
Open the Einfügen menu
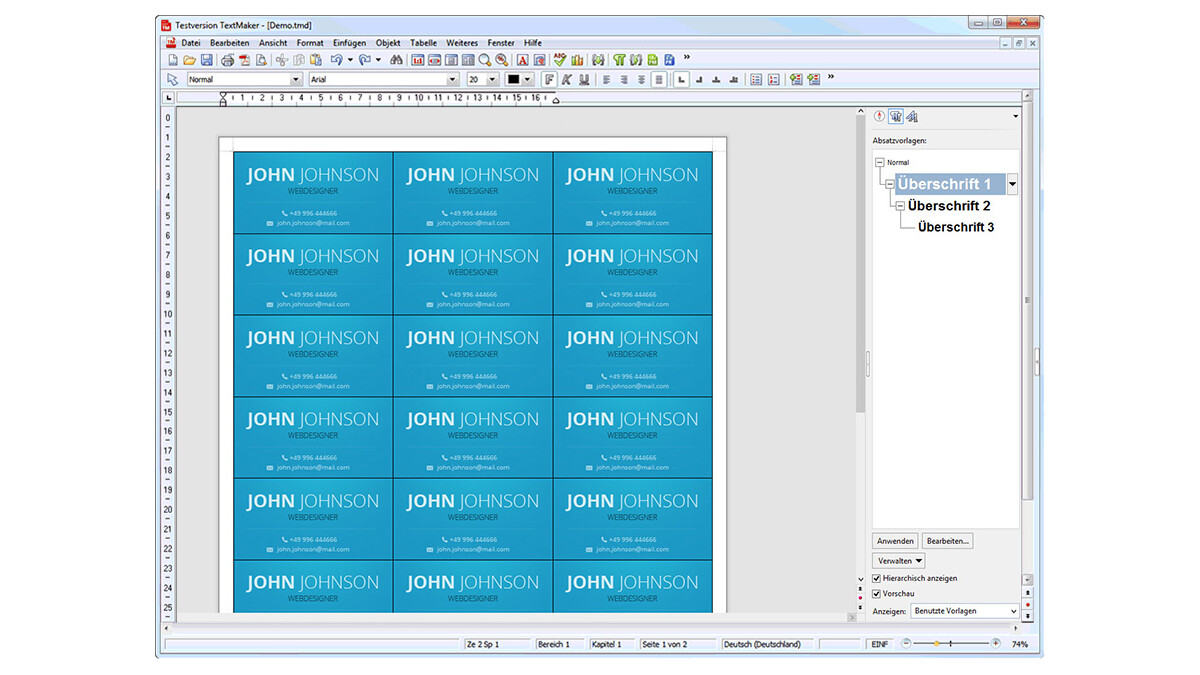click(x=349, y=43)
